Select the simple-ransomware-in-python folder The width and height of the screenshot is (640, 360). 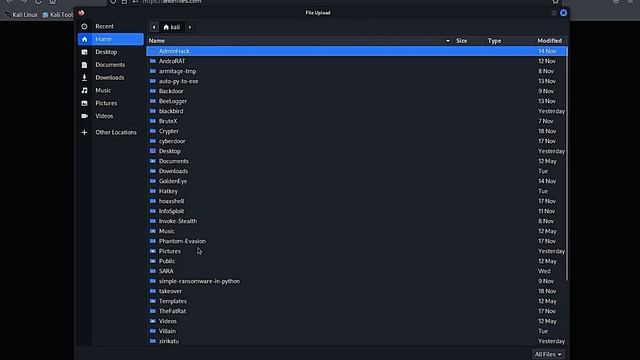click(x=357, y=281)
